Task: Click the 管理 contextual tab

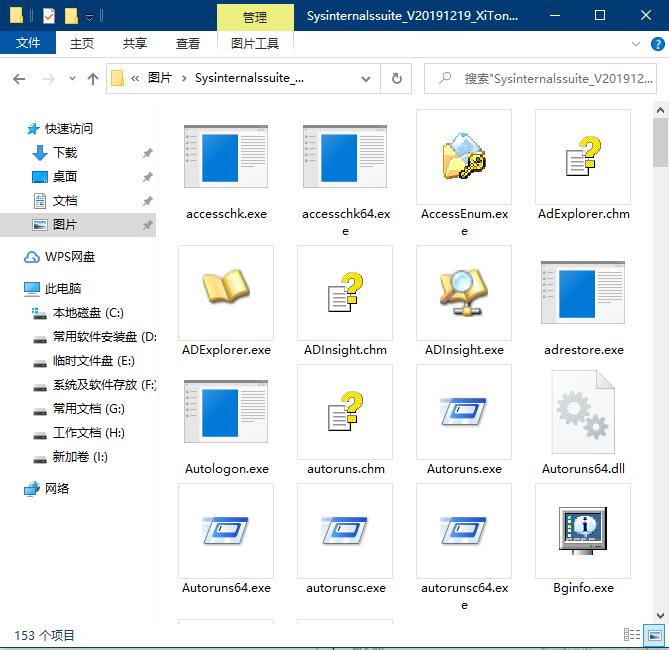Action: pos(255,17)
